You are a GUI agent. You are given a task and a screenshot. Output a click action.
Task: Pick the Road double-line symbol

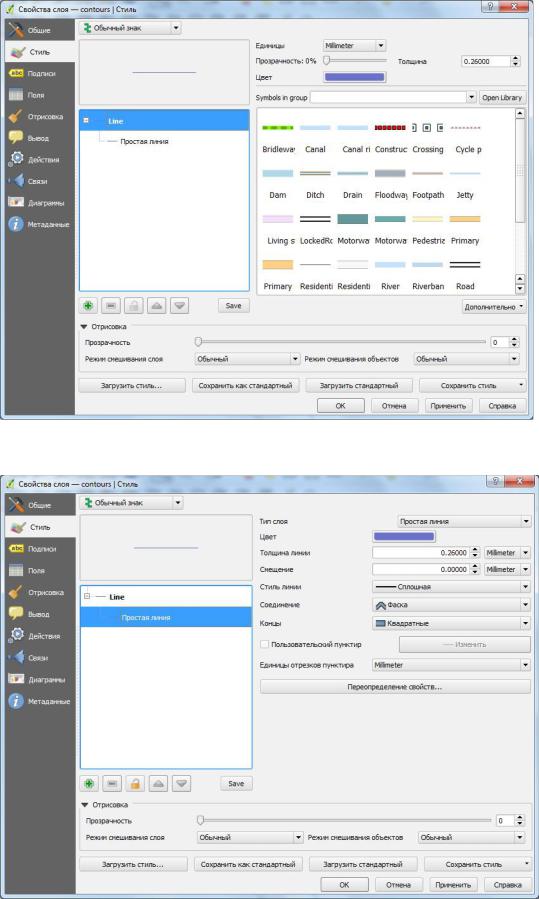[x=465, y=275]
